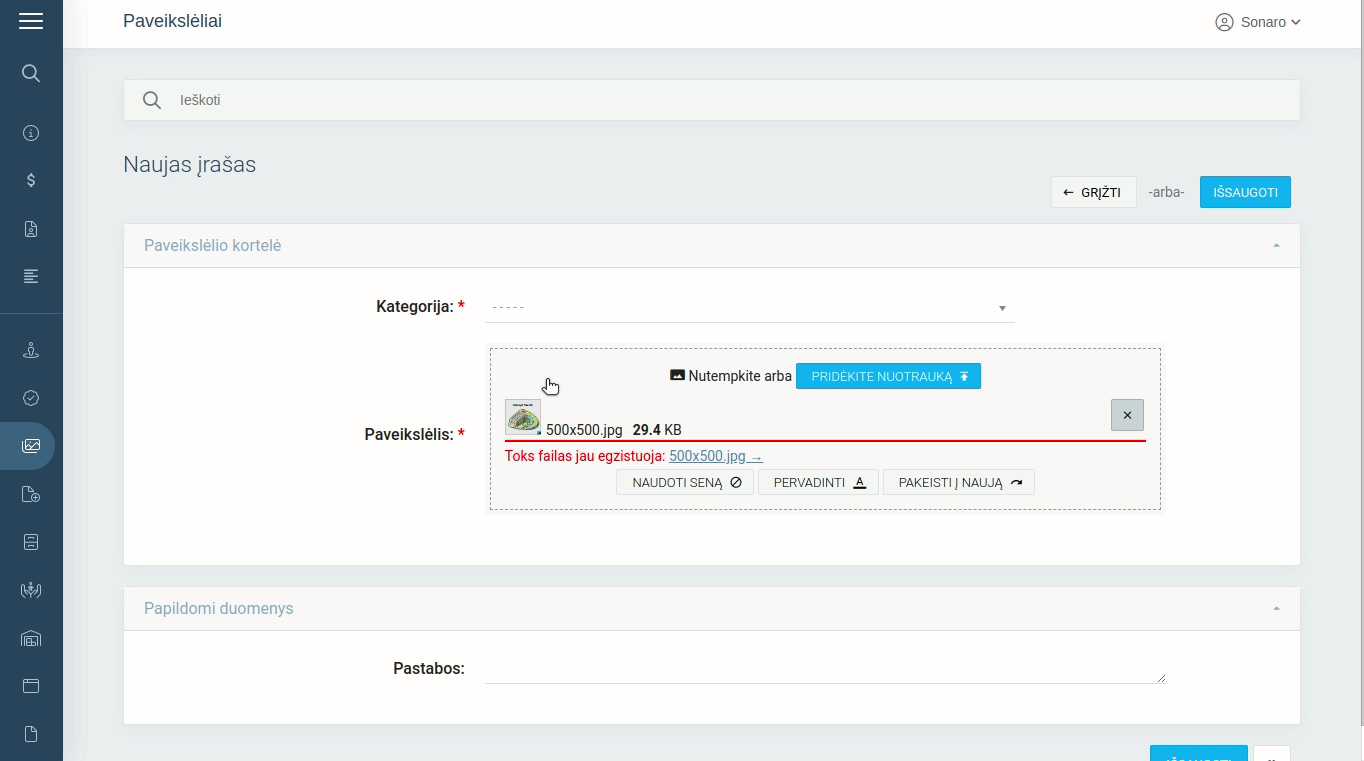1364x761 pixels.
Task: Click into the Pastabos notes field
Action: tap(824, 669)
